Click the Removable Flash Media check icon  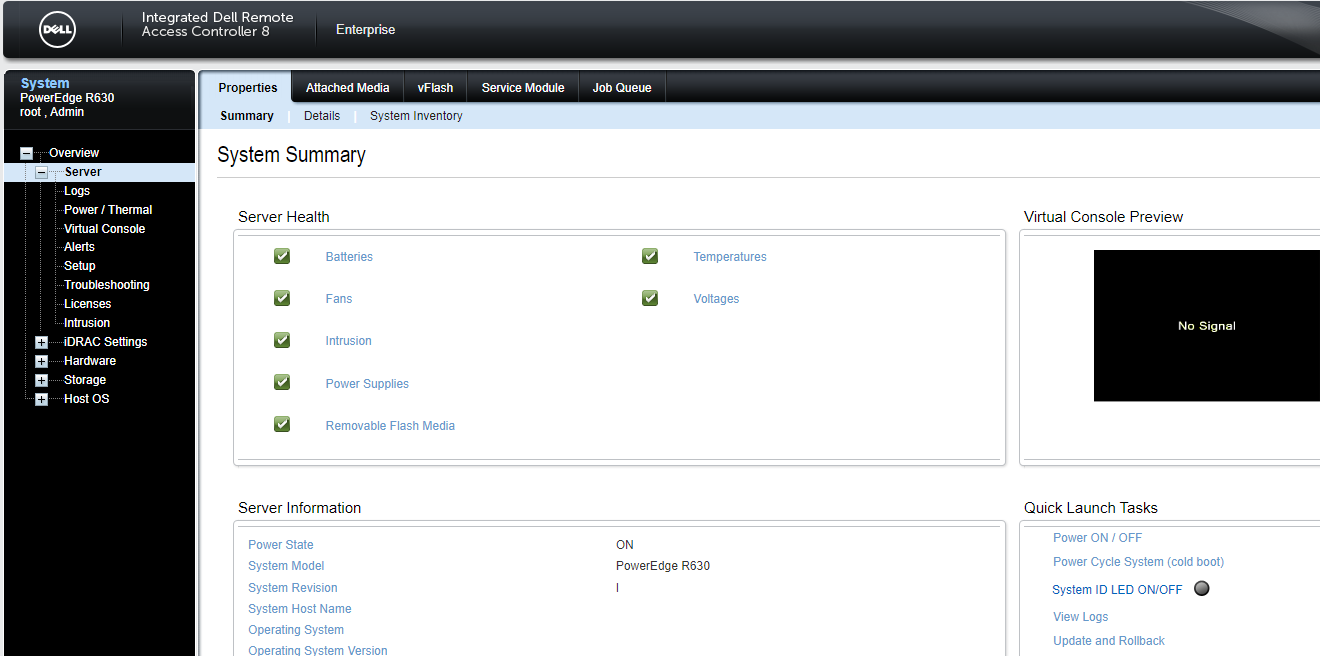[x=282, y=424]
